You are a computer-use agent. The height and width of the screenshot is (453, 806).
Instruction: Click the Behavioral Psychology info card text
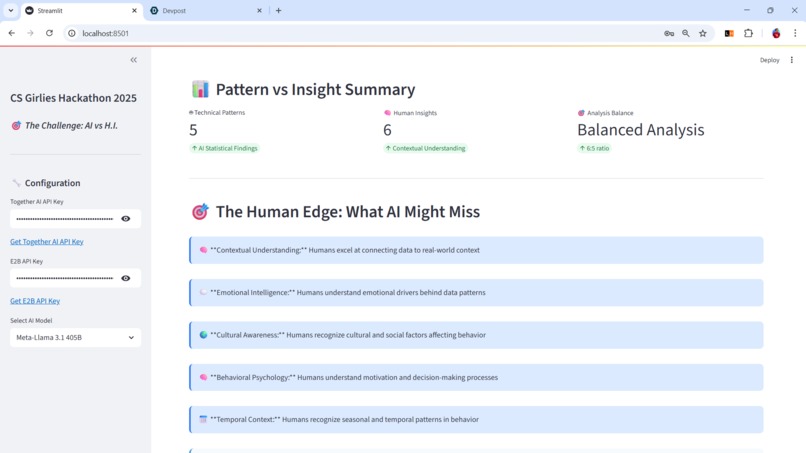coord(354,377)
